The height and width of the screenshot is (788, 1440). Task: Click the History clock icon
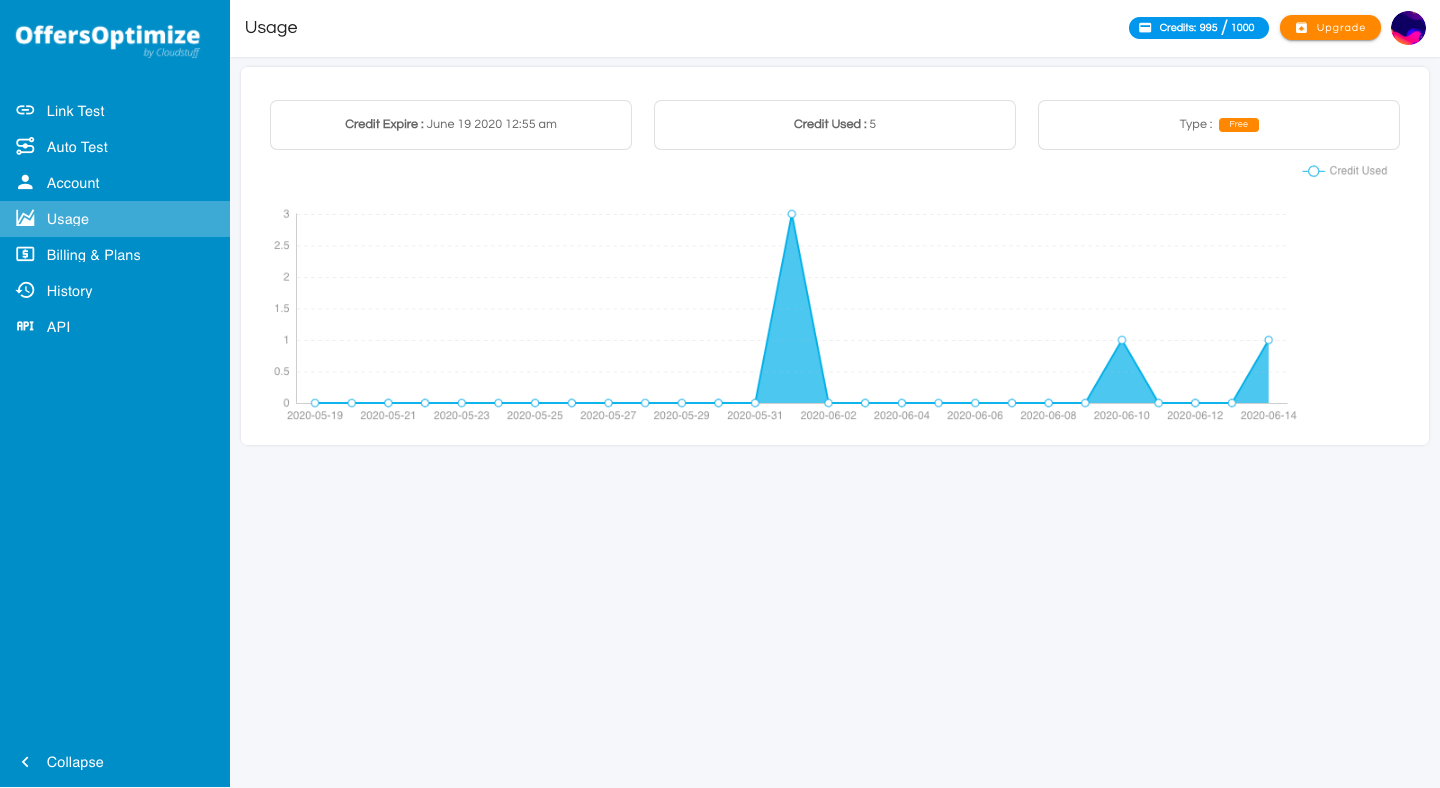click(x=25, y=290)
